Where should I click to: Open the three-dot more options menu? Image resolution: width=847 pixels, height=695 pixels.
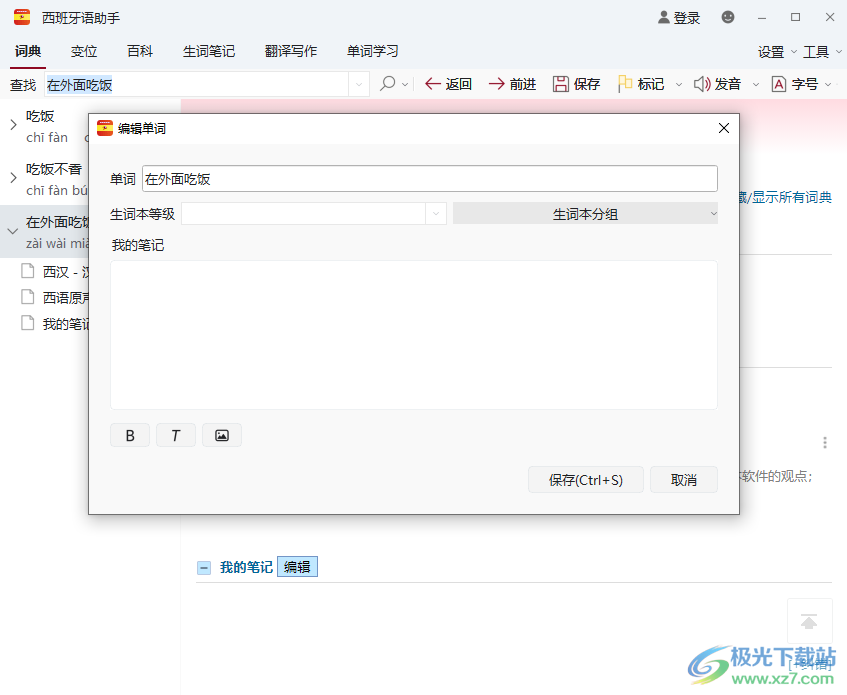pos(824,443)
